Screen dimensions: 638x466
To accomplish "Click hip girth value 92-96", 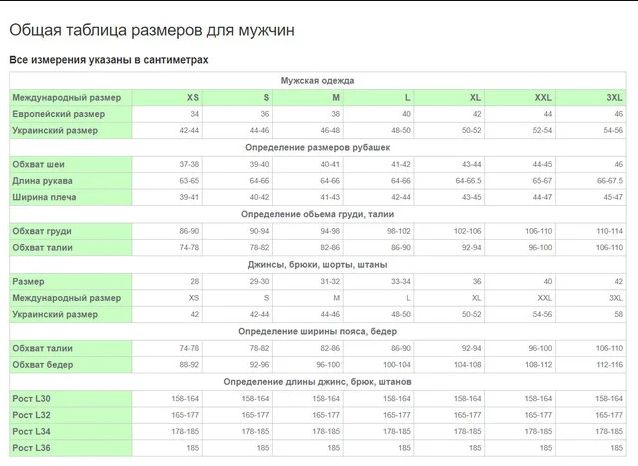I will [260, 365].
